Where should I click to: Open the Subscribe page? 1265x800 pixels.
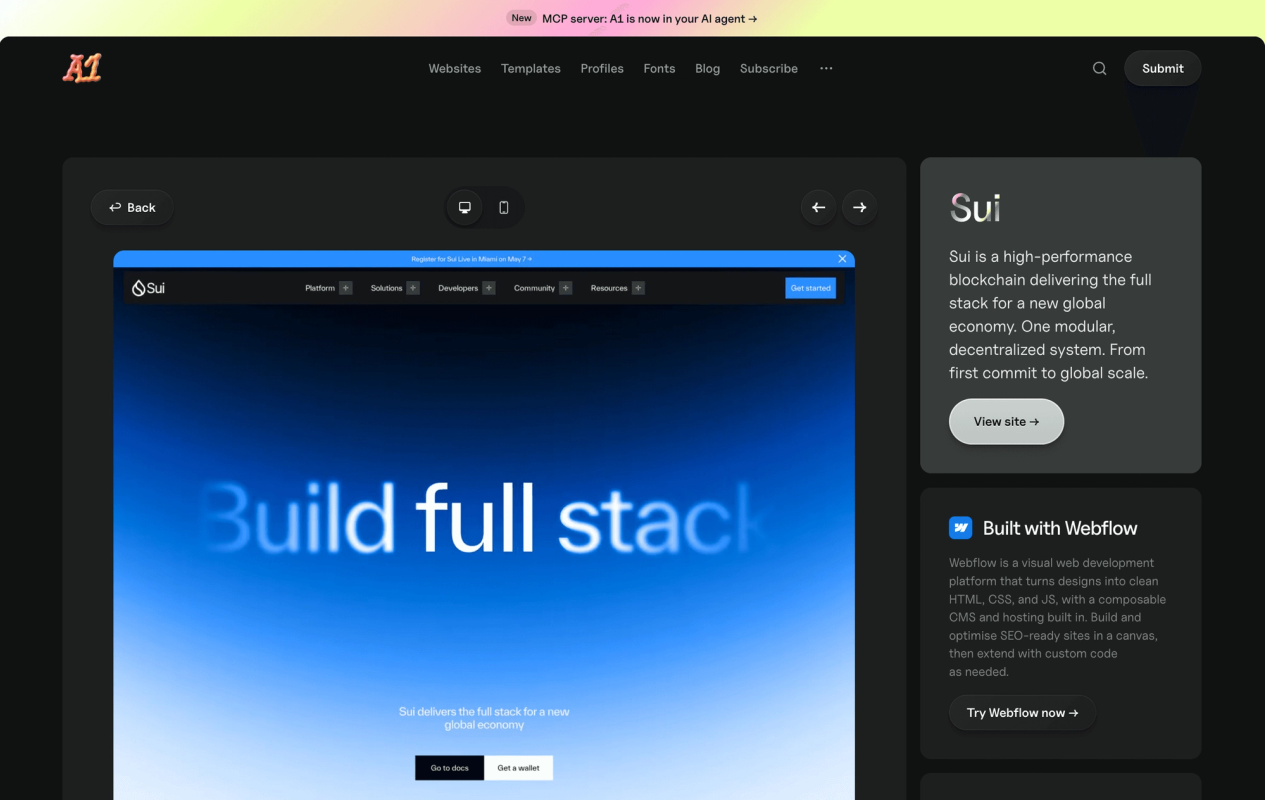(769, 68)
